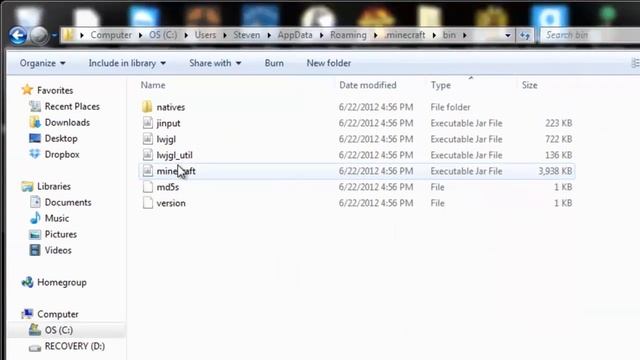Navigate to Computer in address bar
The height and width of the screenshot is (360, 640).
click(111, 35)
